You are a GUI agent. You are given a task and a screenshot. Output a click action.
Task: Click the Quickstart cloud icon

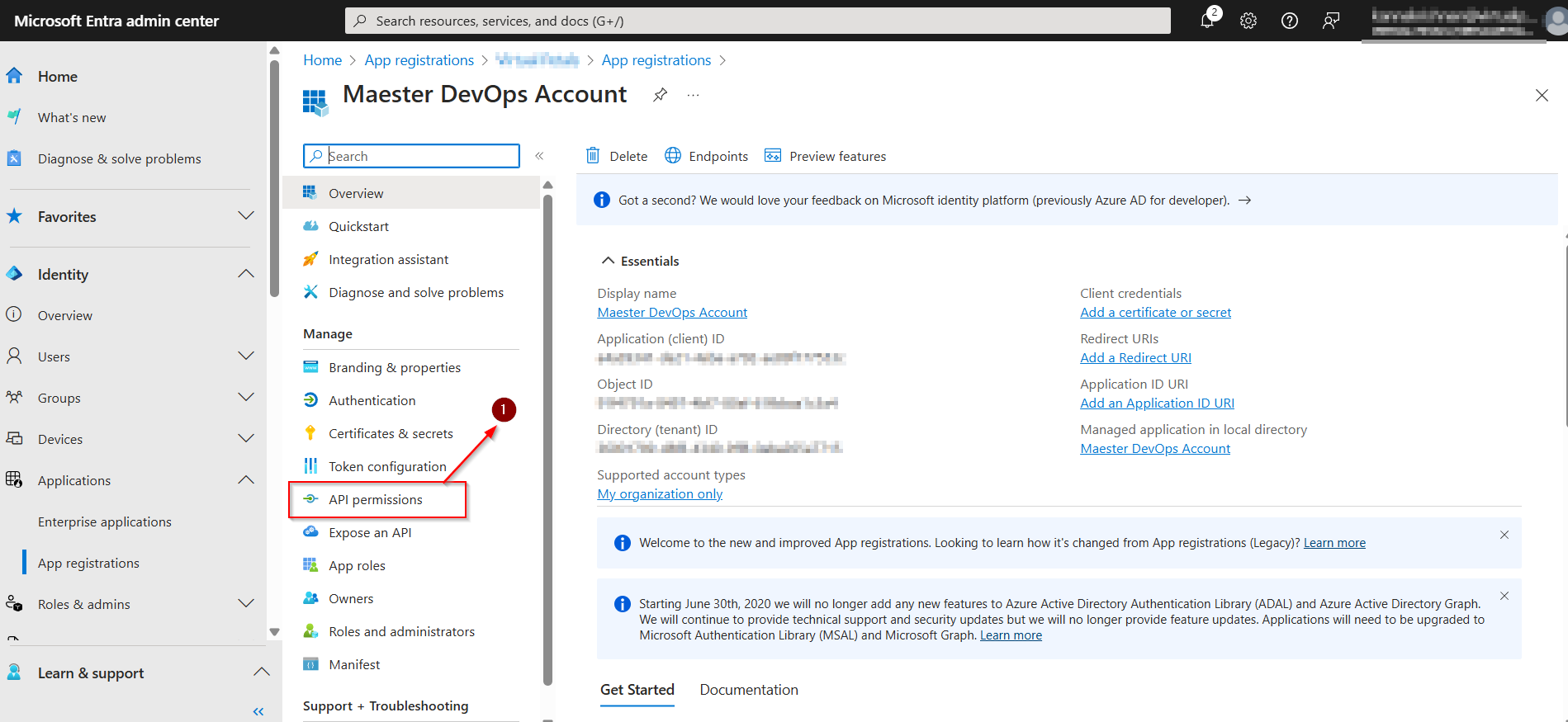(310, 226)
